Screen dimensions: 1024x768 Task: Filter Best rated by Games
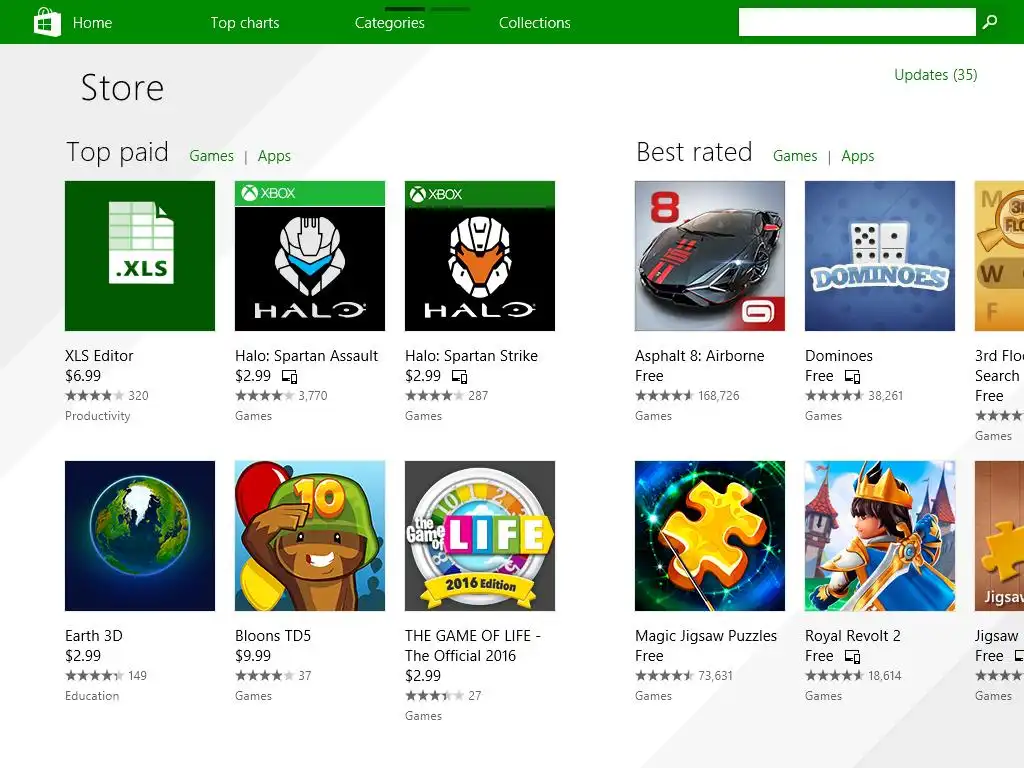click(795, 156)
